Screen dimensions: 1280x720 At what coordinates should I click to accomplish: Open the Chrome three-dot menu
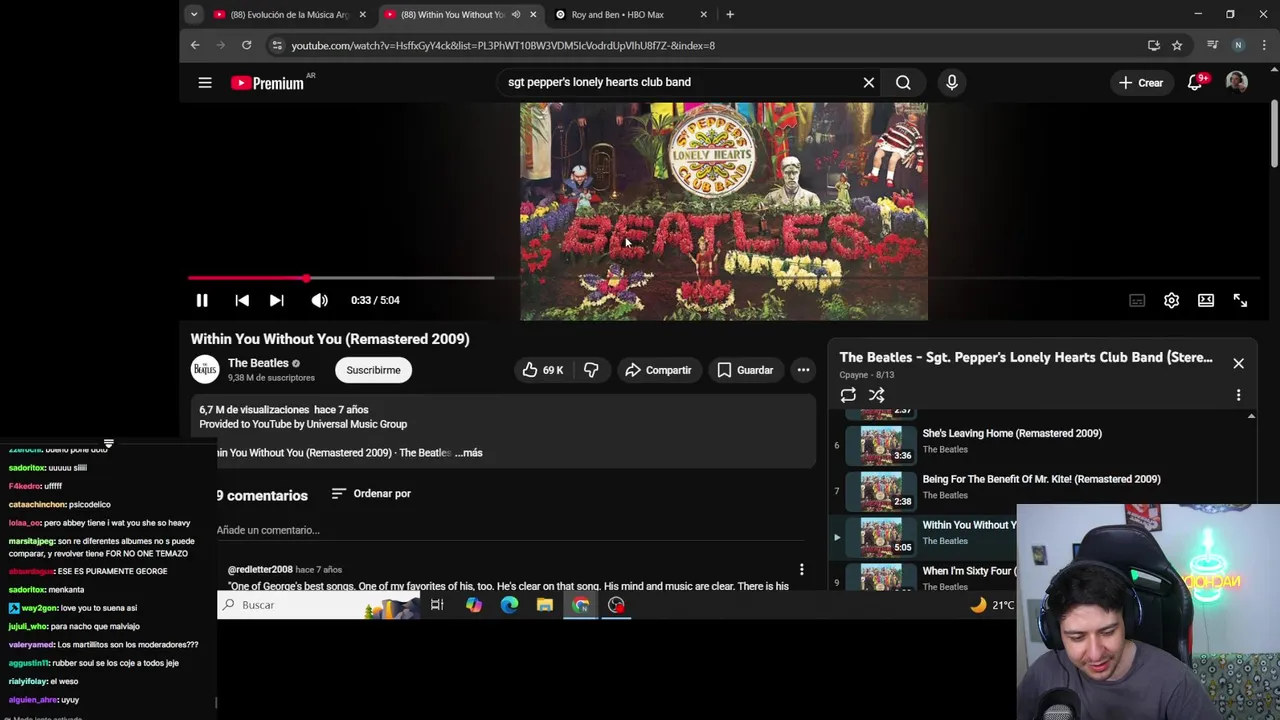pyautogui.click(x=1264, y=45)
